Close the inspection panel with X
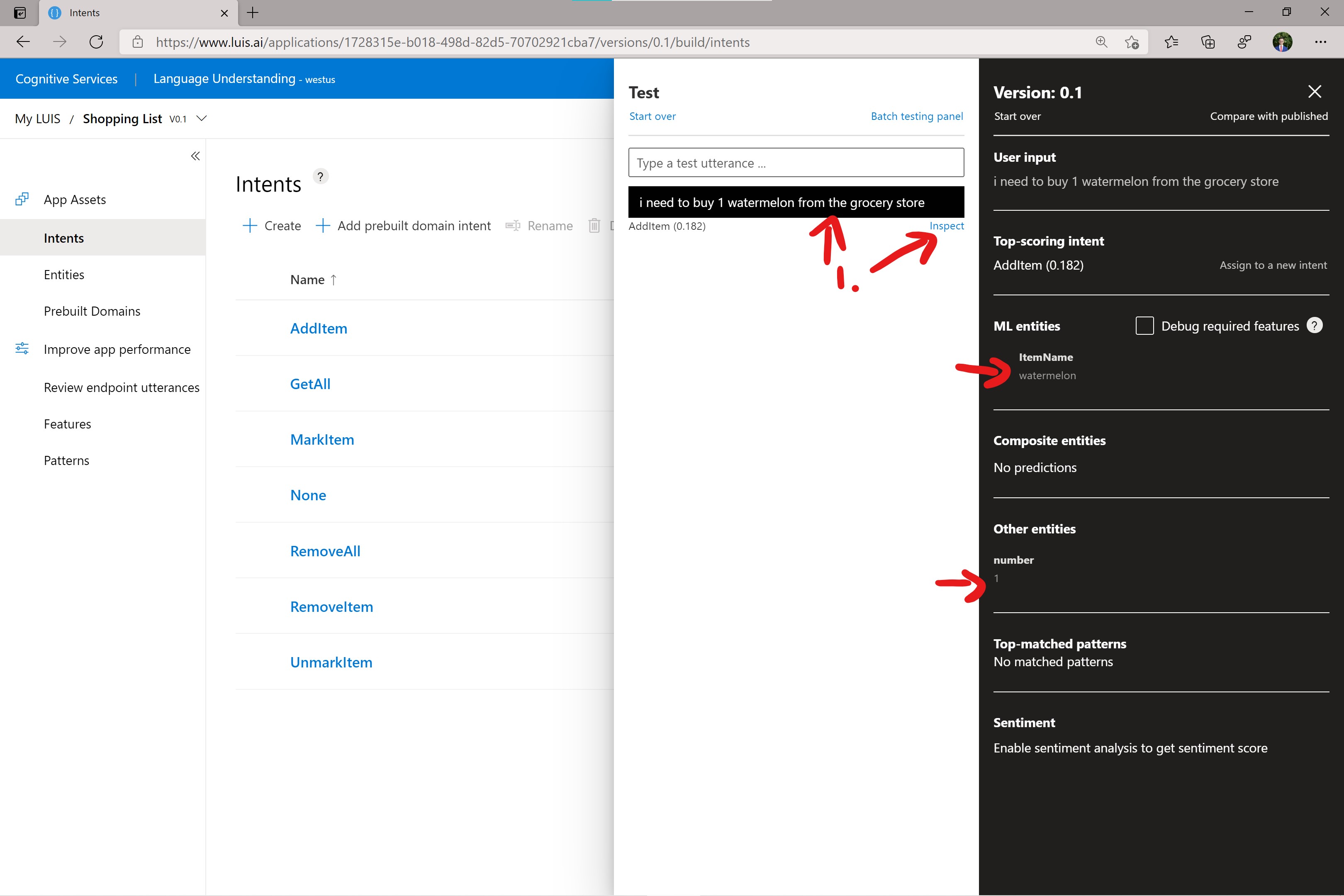 pyautogui.click(x=1314, y=91)
